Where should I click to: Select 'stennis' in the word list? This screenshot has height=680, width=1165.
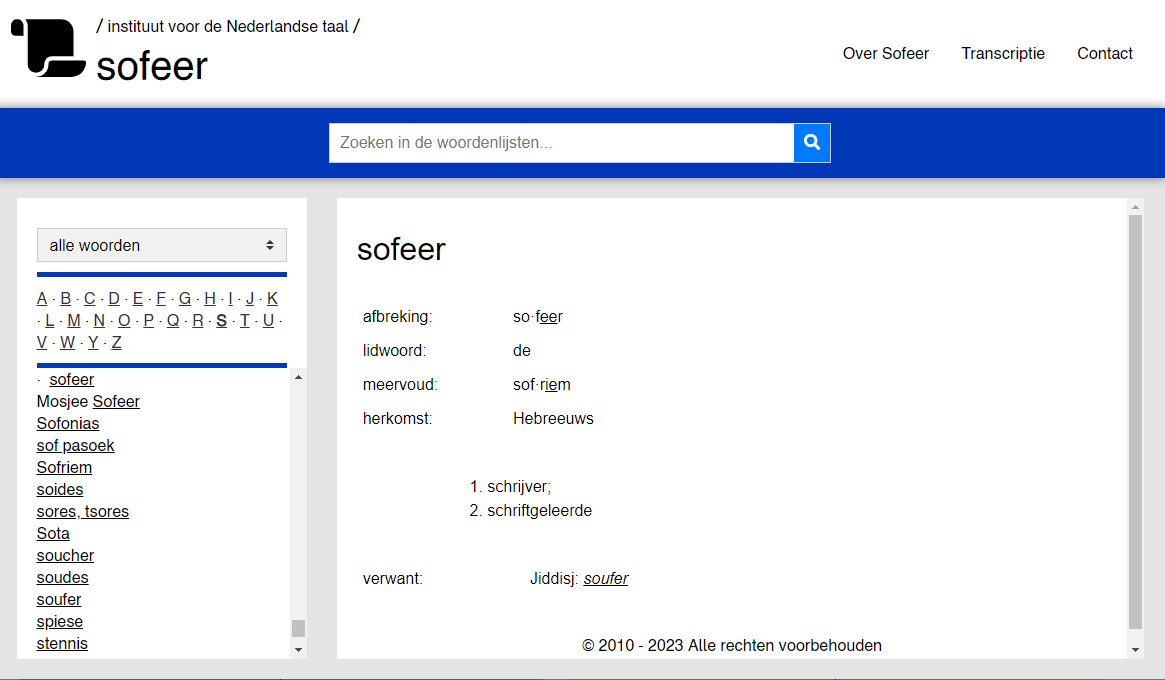[62, 644]
